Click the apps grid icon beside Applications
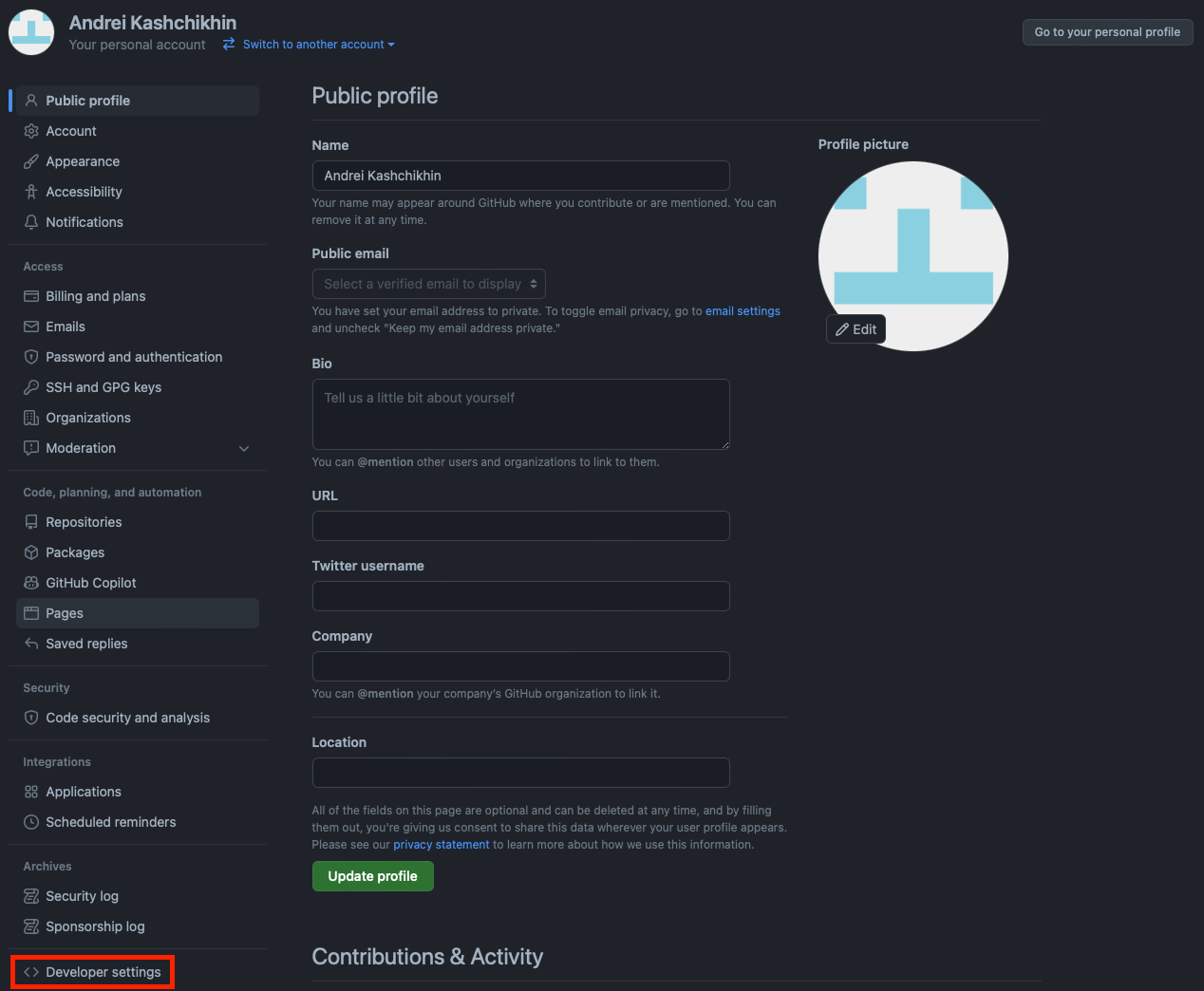 [x=31, y=792]
